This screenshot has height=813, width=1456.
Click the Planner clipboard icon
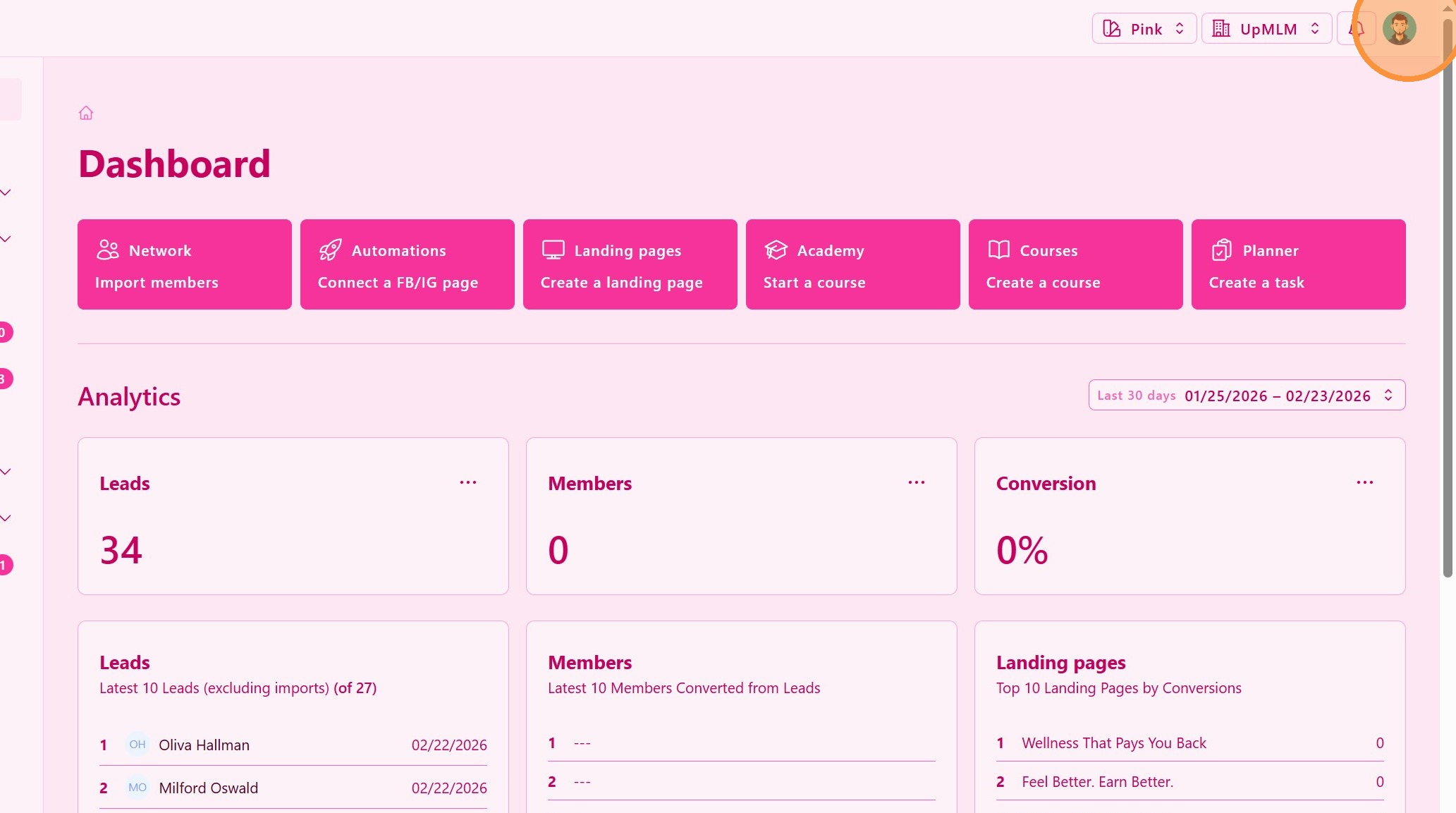[1222, 250]
